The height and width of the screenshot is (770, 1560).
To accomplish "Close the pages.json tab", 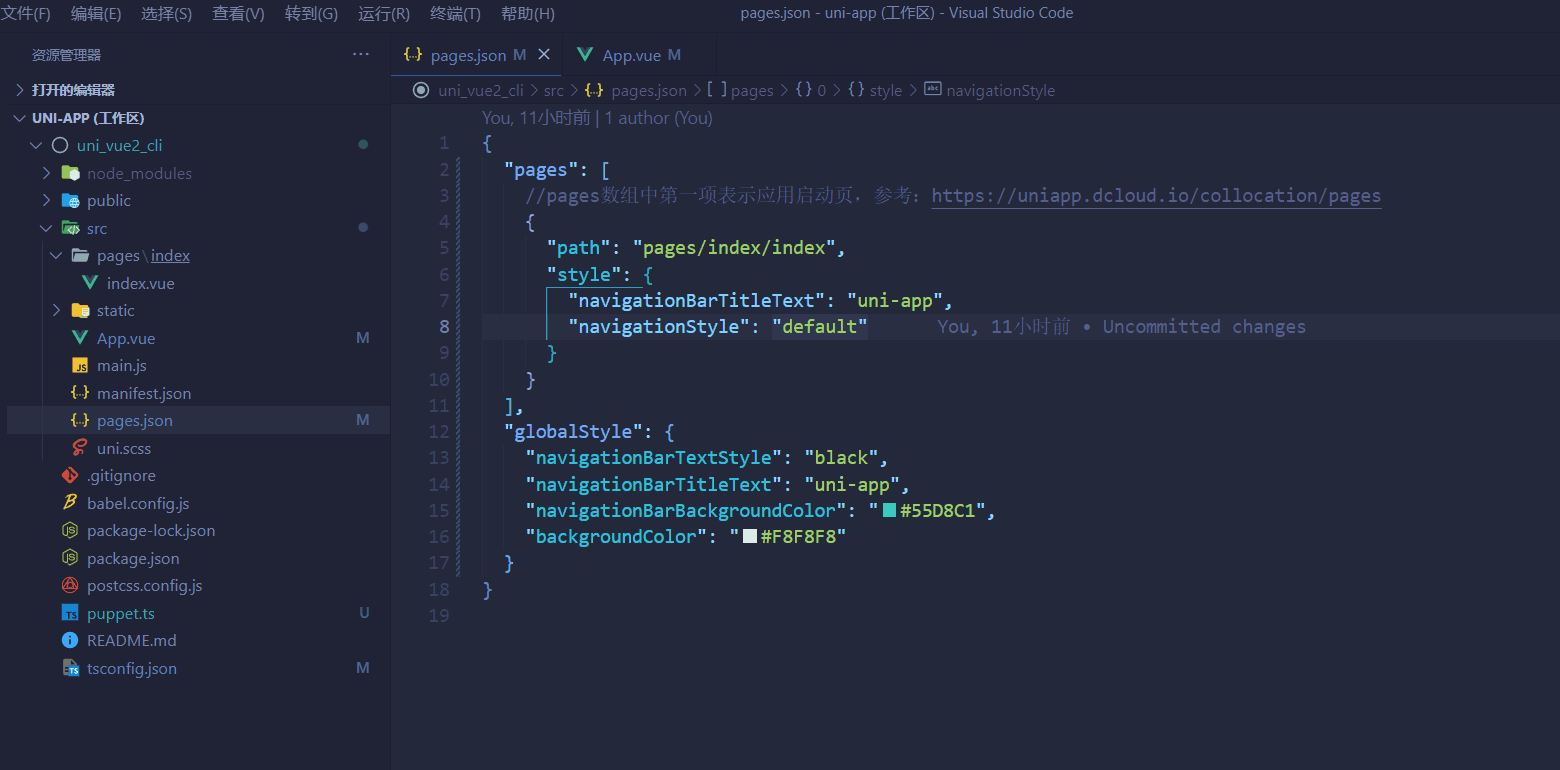I will pos(544,54).
